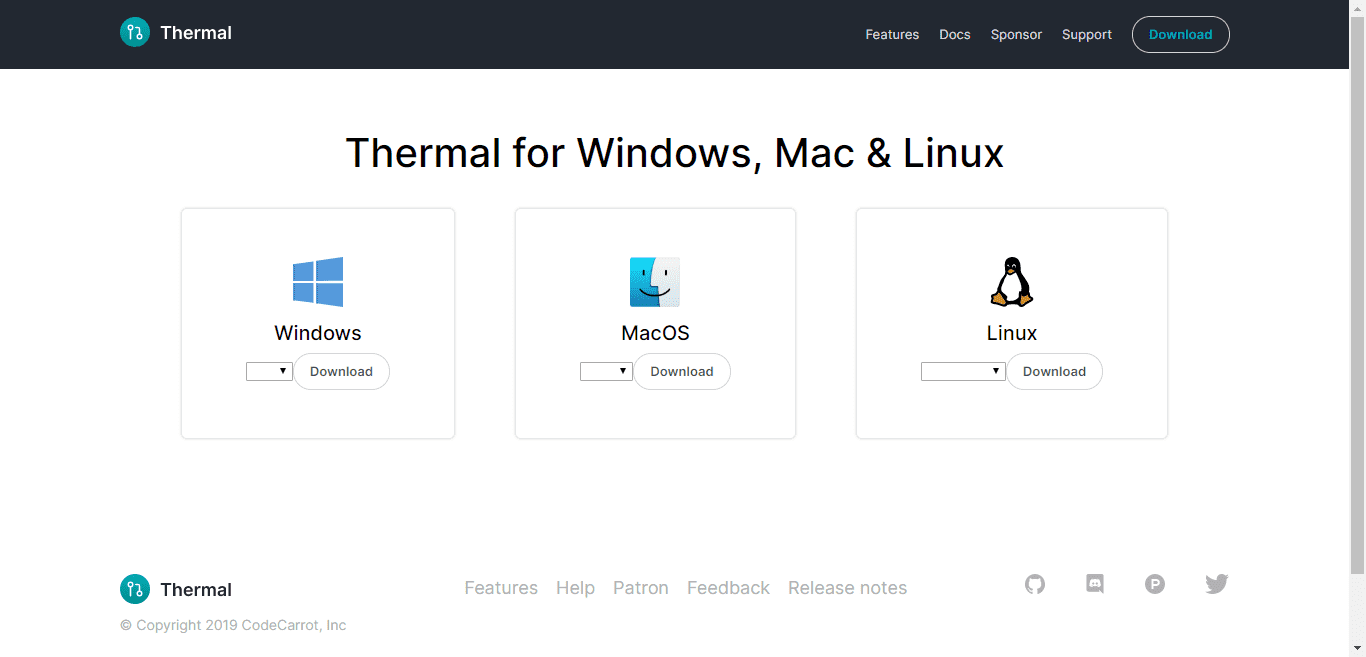This screenshot has width=1366, height=657.
Task: Click Download button under MacOS
Action: [x=682, y=371]
